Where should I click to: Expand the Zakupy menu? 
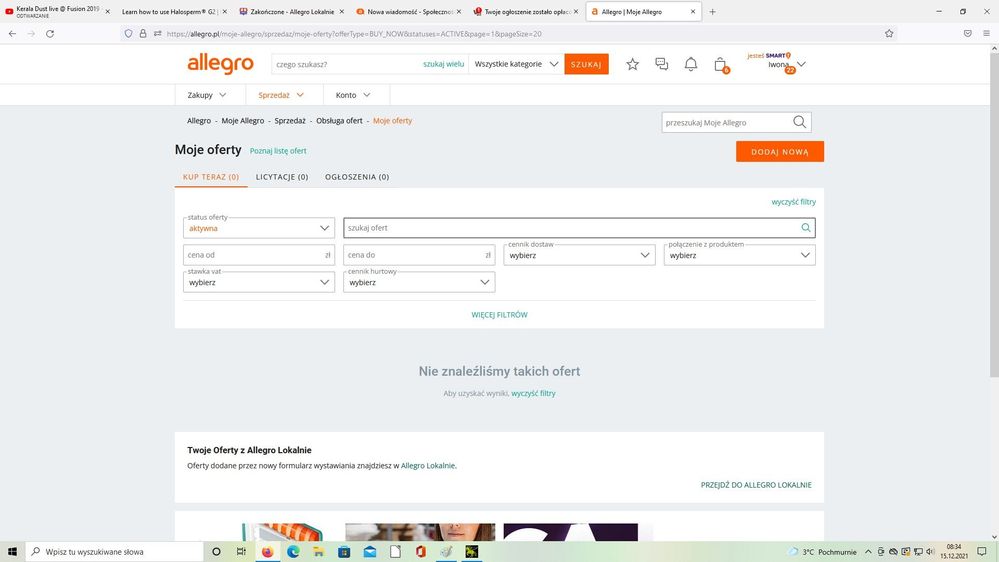pyautogui.click(x=207, y=95)
